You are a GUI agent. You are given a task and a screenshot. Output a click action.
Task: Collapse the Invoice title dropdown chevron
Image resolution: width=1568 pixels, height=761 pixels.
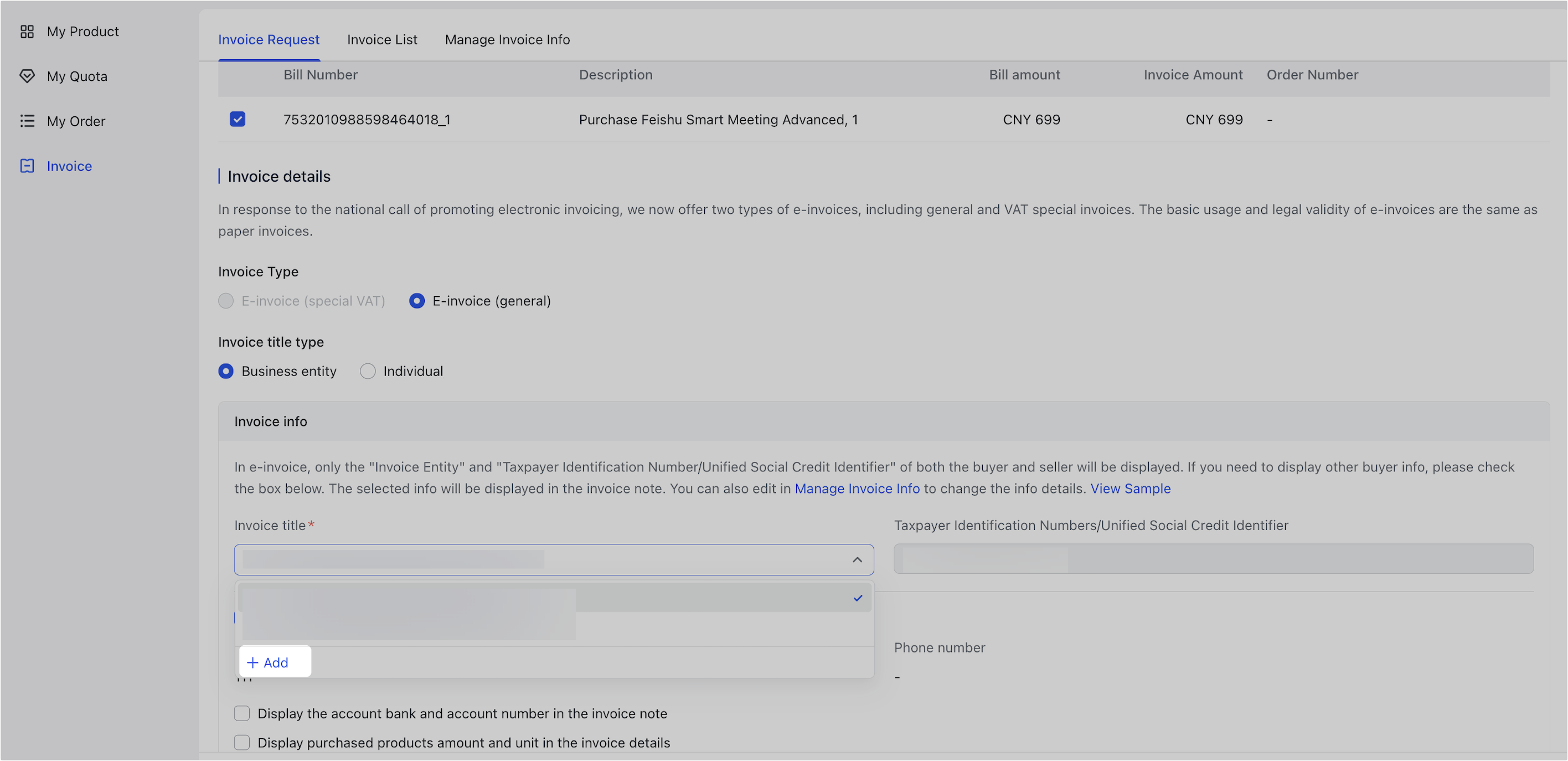point(857,559)
